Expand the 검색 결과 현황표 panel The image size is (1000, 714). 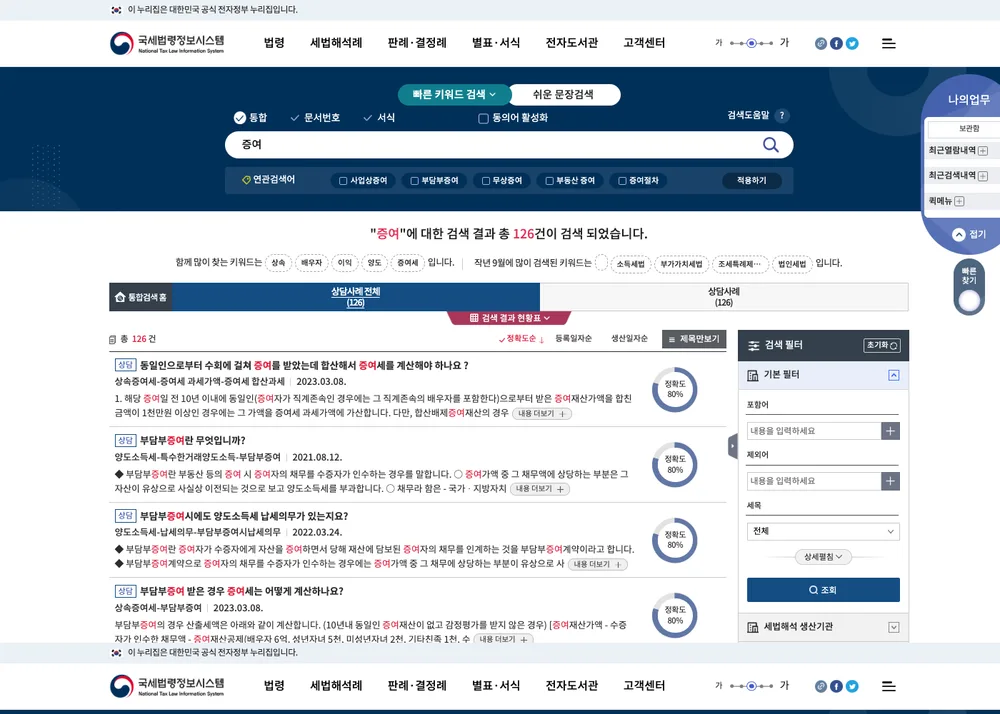tap(510, 318)
